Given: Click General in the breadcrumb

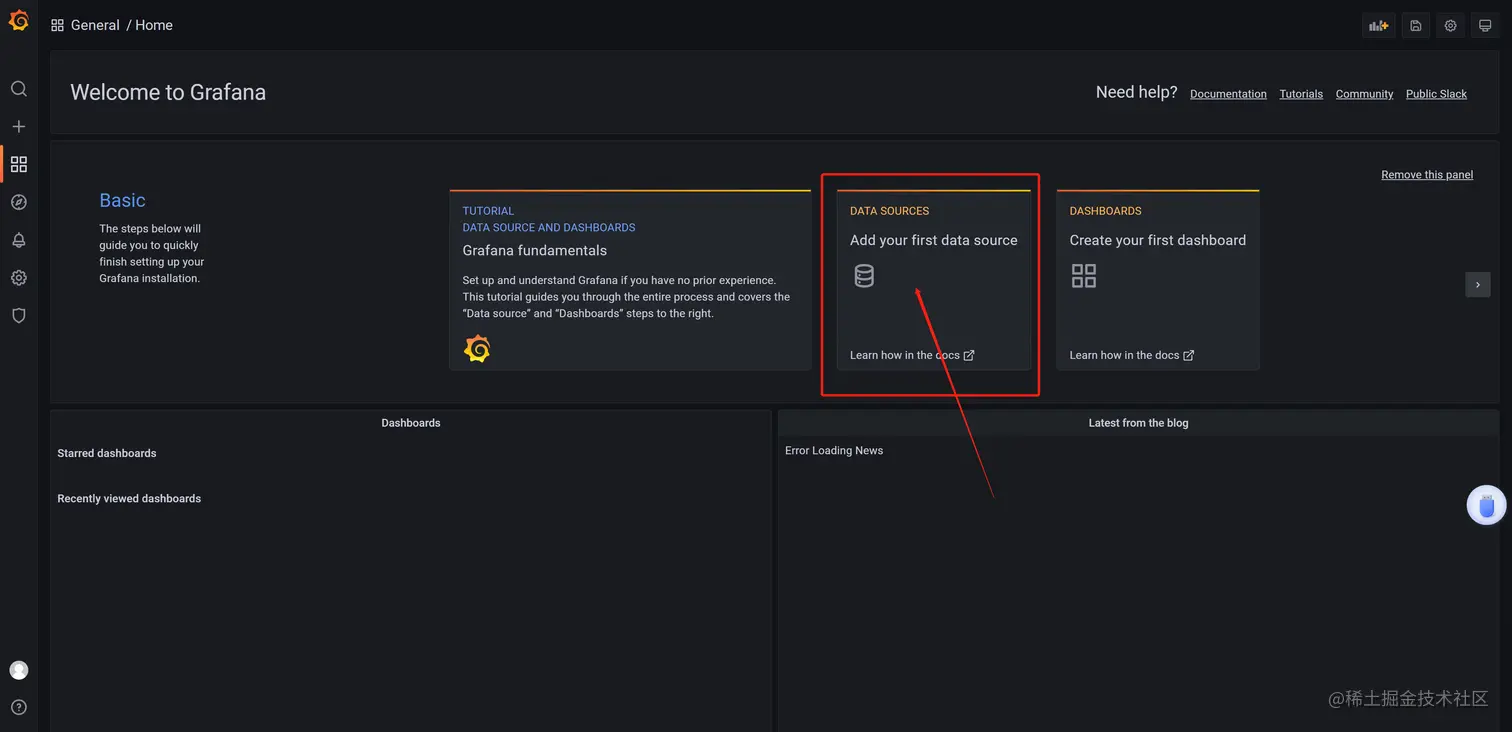Looking at the screenshot, I should click(x=95, y=26).
